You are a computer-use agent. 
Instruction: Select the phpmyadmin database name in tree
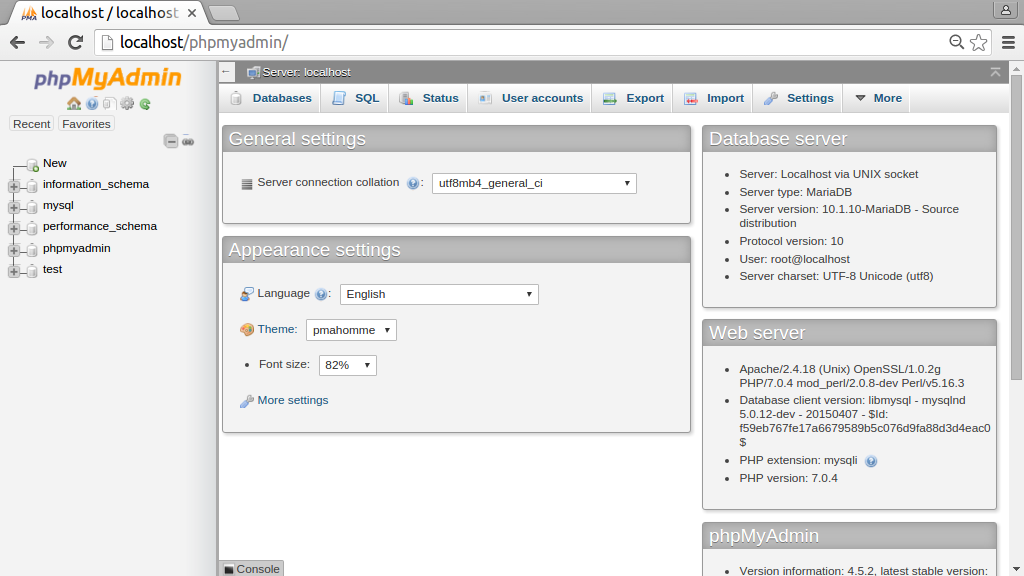coord(76,248)
